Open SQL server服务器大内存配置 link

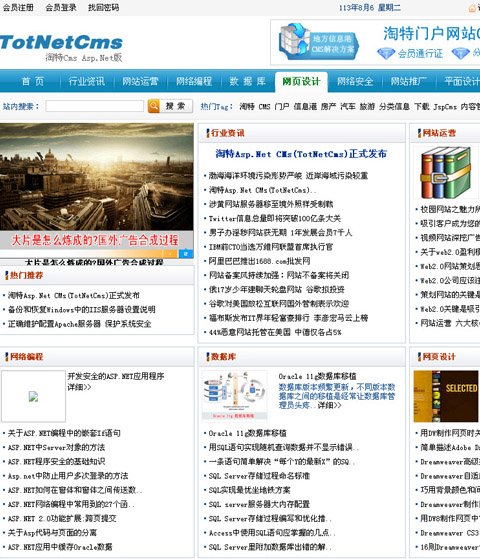(259, 504)
